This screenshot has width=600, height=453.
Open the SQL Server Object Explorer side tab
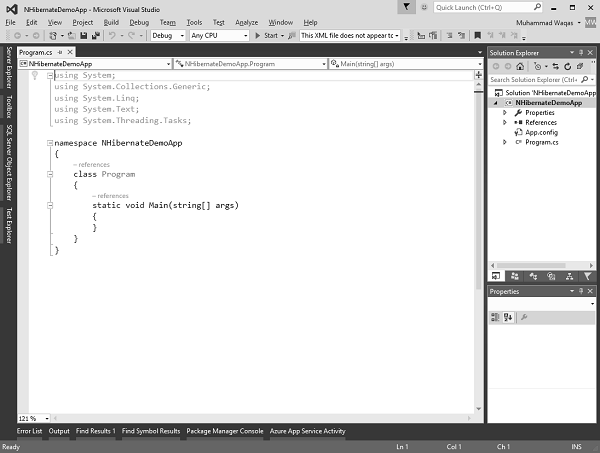(9, 163)
